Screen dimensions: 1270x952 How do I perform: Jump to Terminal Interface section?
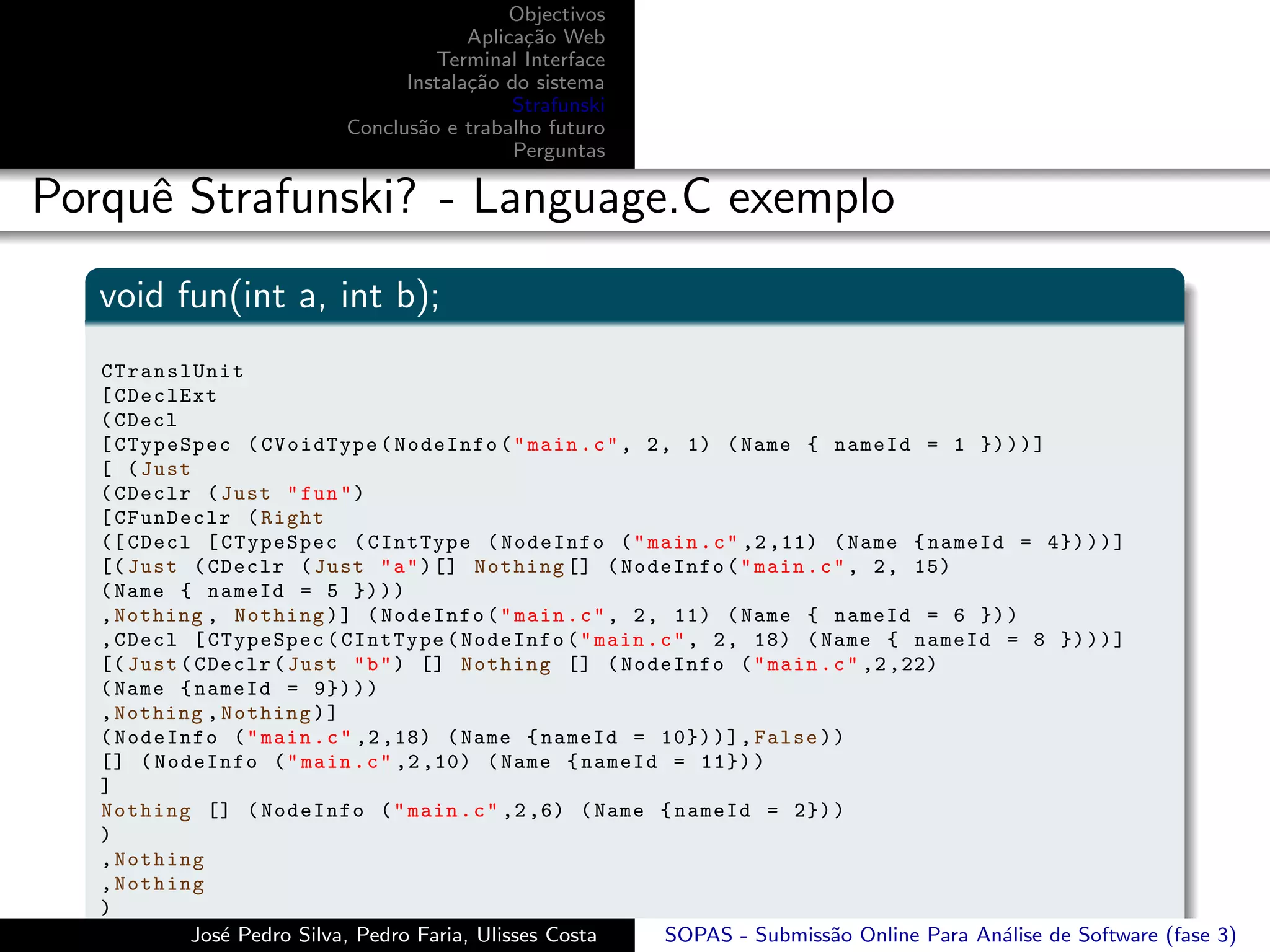521,59
